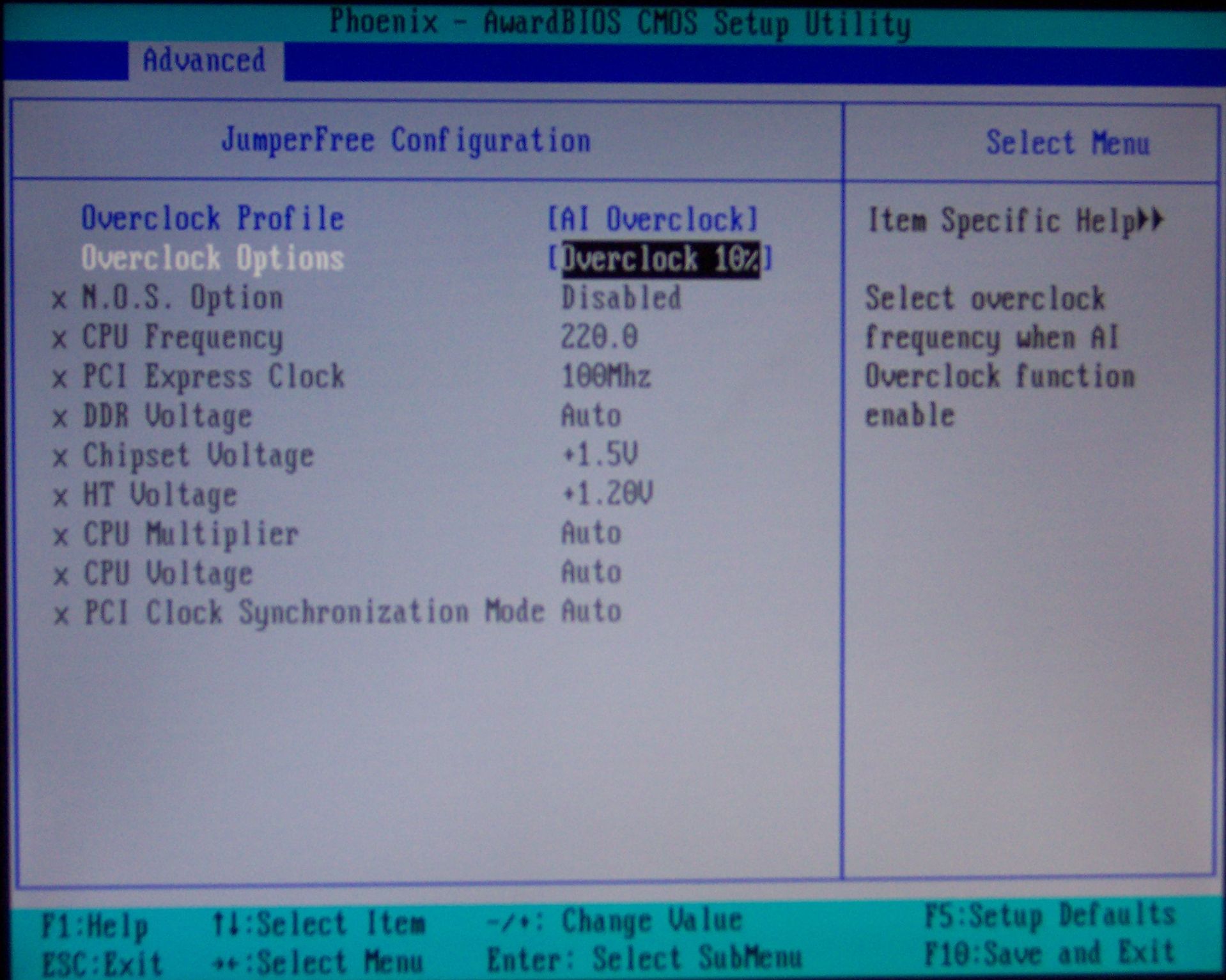Image resolution: width=1226 pixels, height=980 pixels.
Task: Click the F5:Setup Defaults hint
Action: coord(1050,915)
